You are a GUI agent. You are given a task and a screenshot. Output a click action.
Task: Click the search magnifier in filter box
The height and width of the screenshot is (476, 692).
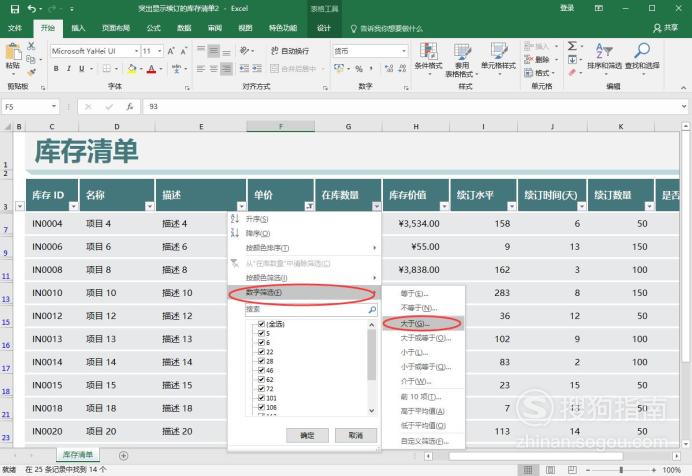coord(372,310)
